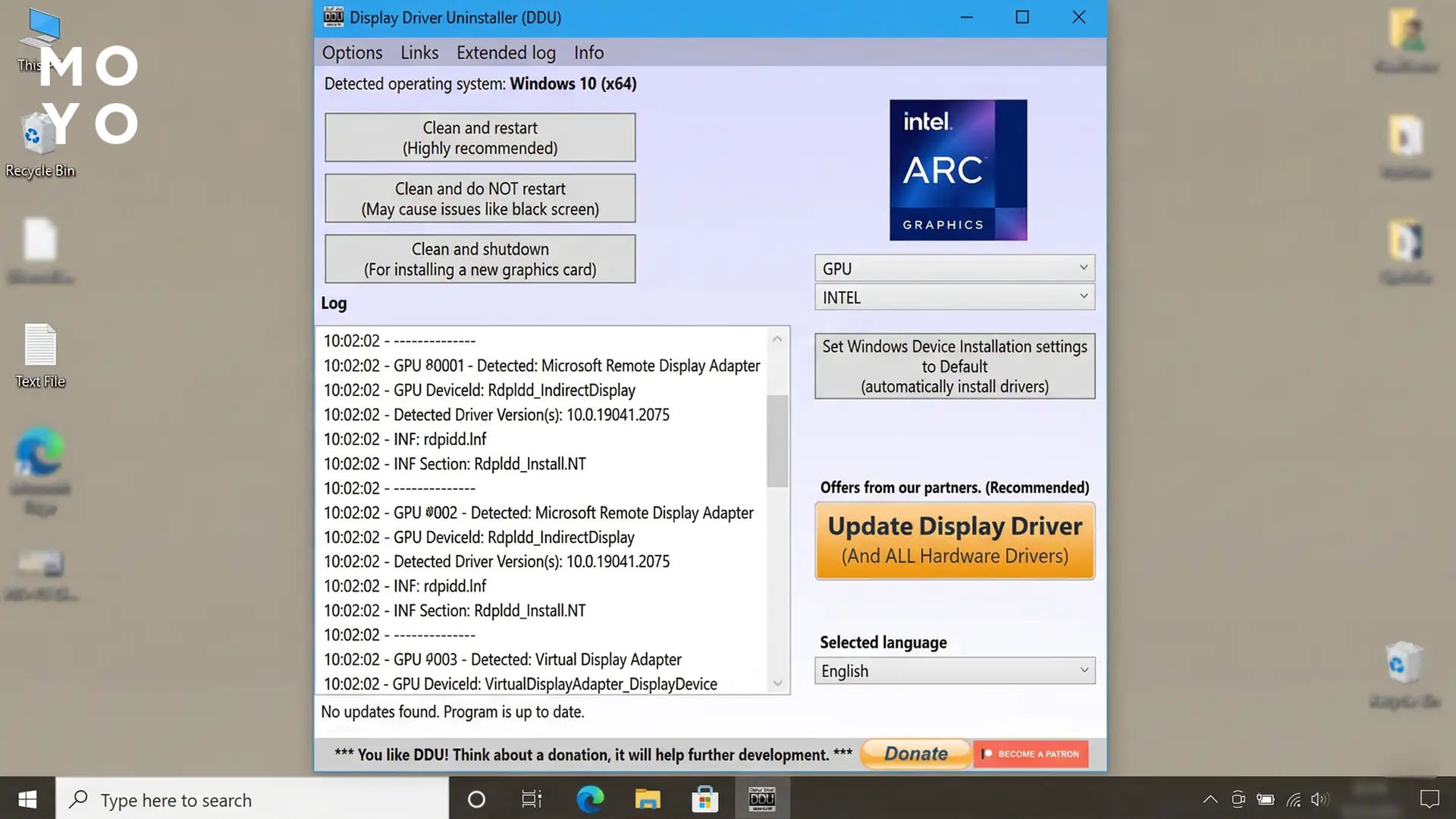Launch Microsoft Store from the taskbar
The width and height of the screenshot is (1456, 819).
(704, 799)
